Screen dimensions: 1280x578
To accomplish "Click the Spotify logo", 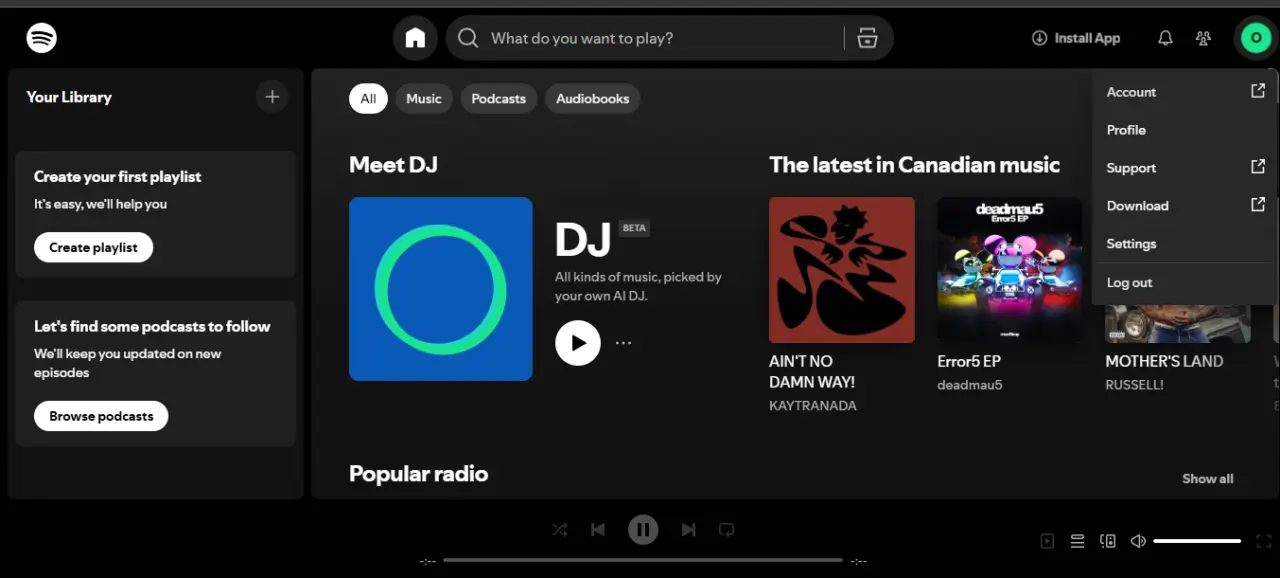I will point(41,38).
